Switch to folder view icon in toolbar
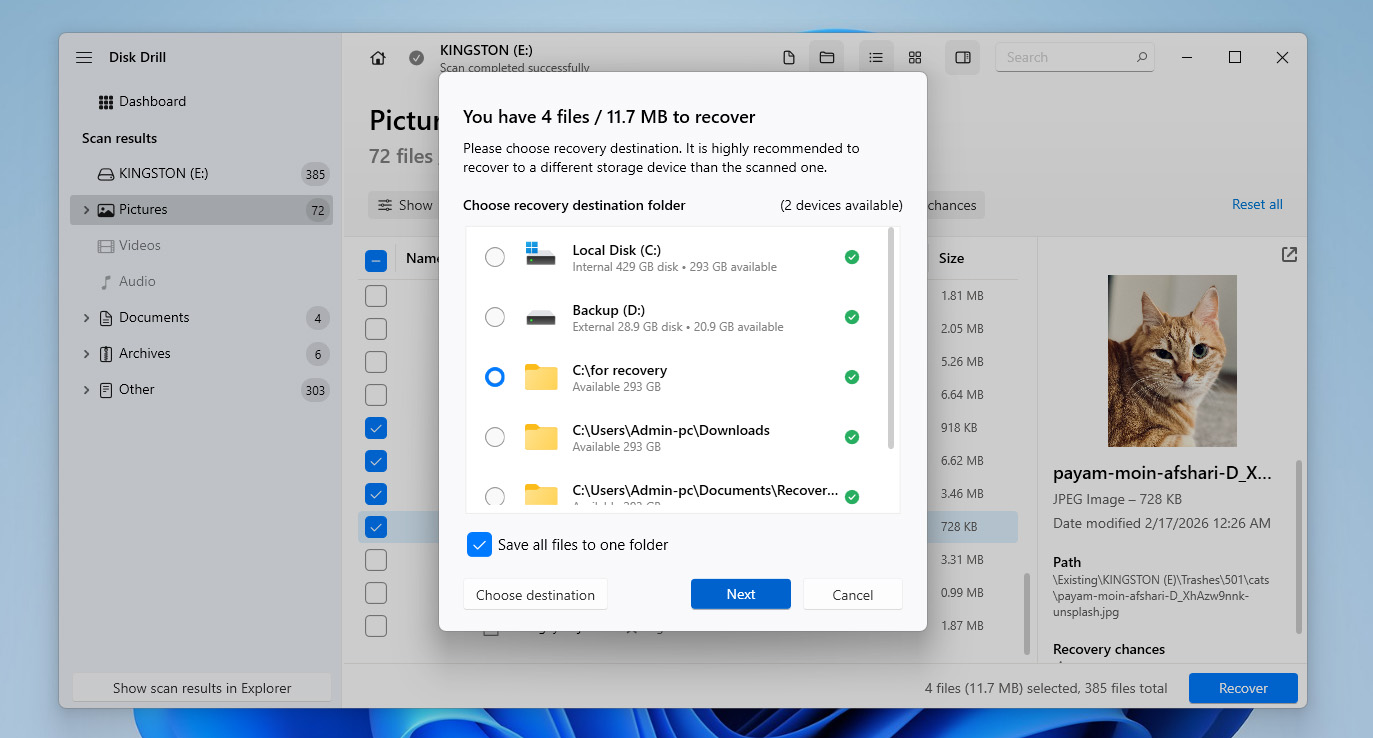1373x738 pixels. point(827,58)
